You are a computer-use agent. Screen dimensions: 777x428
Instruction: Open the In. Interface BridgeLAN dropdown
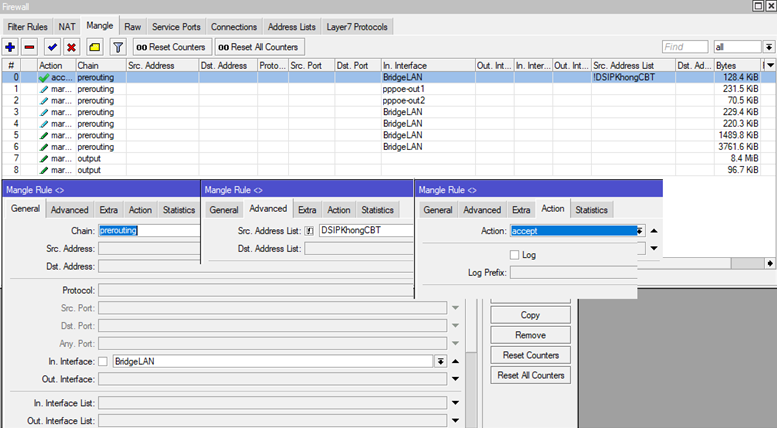[x=439, y=361]
